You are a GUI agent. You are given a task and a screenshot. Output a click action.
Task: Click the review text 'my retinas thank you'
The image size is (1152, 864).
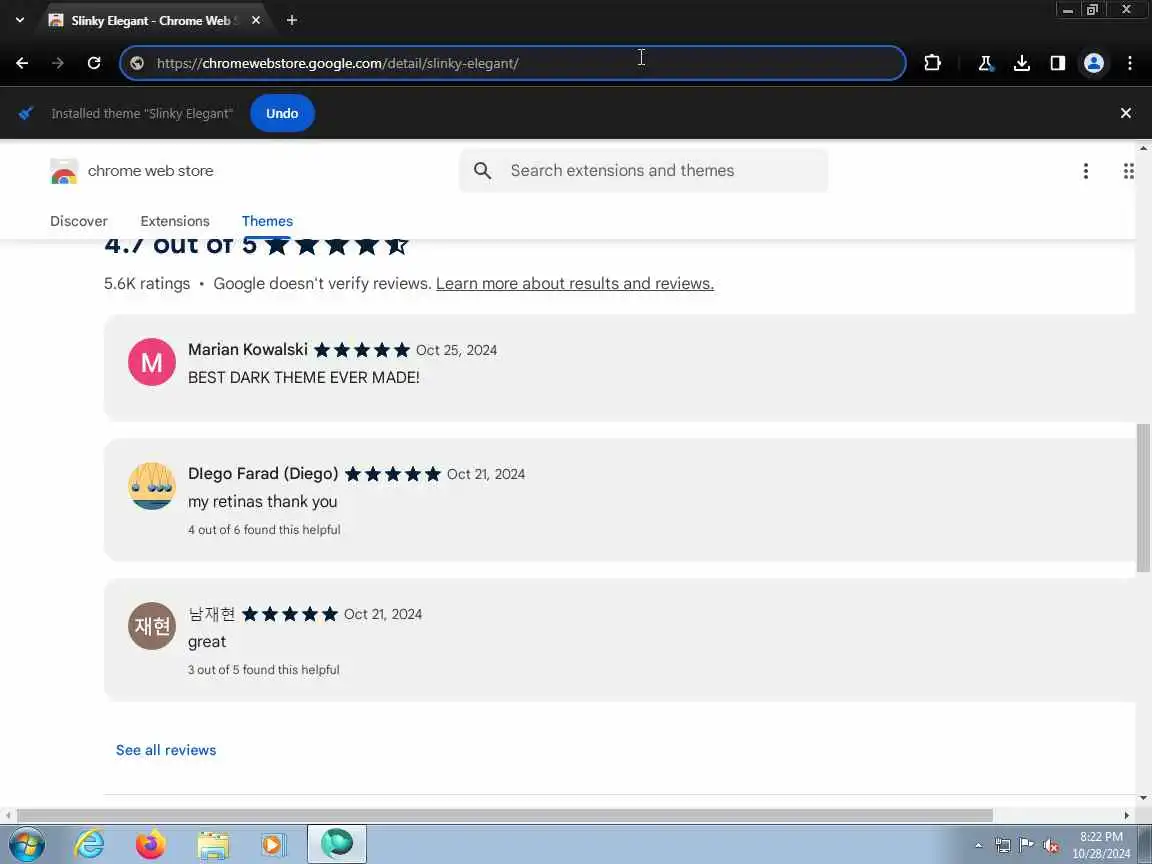(262, 502)
